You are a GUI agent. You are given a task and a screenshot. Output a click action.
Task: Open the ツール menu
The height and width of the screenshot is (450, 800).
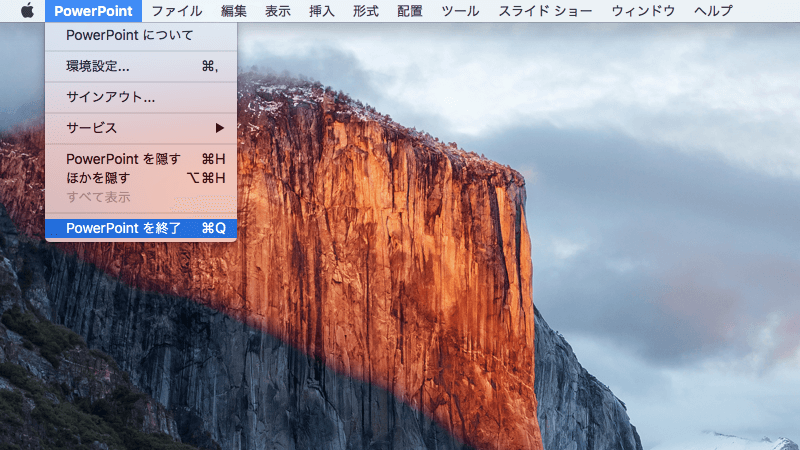[460, 11]
